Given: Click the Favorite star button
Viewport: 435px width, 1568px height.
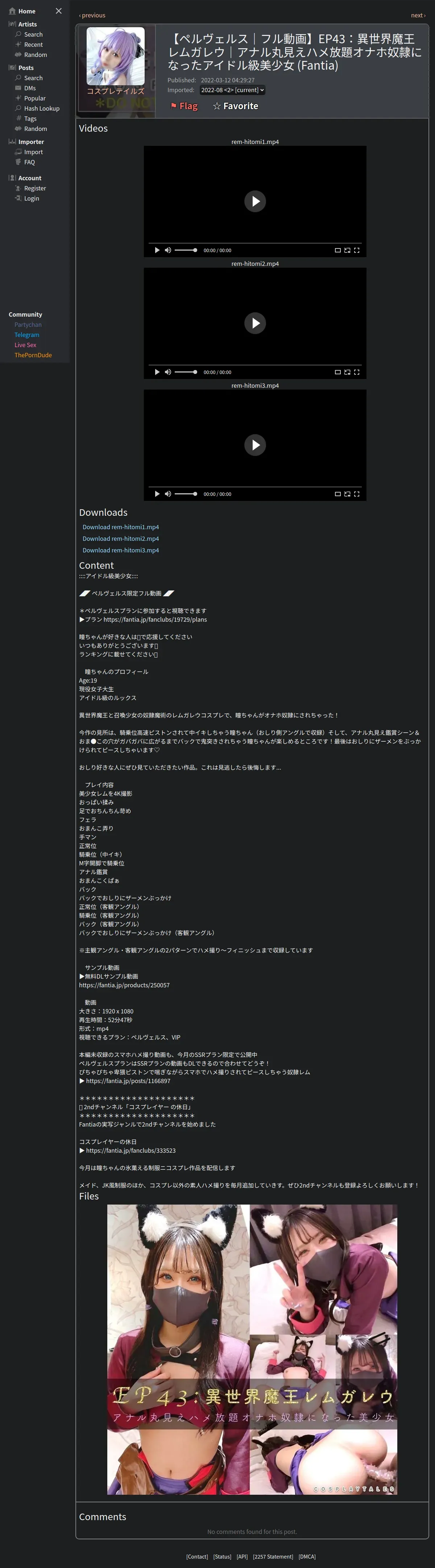Looking at the screenshot, I should pos(236,106).
